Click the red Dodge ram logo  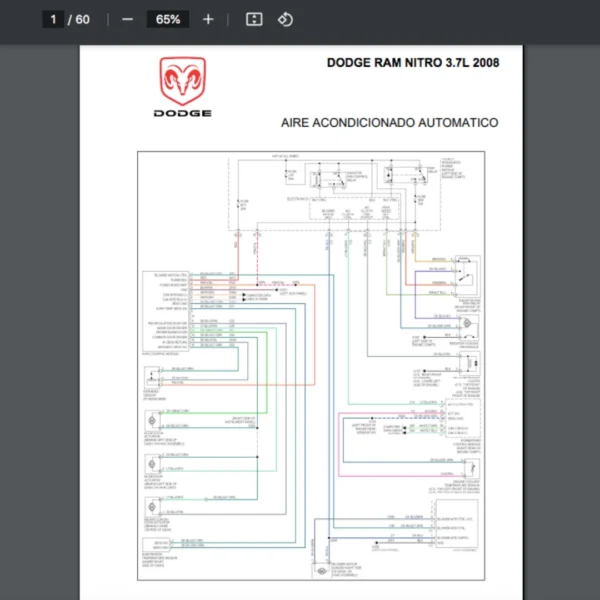coord(182,81)
